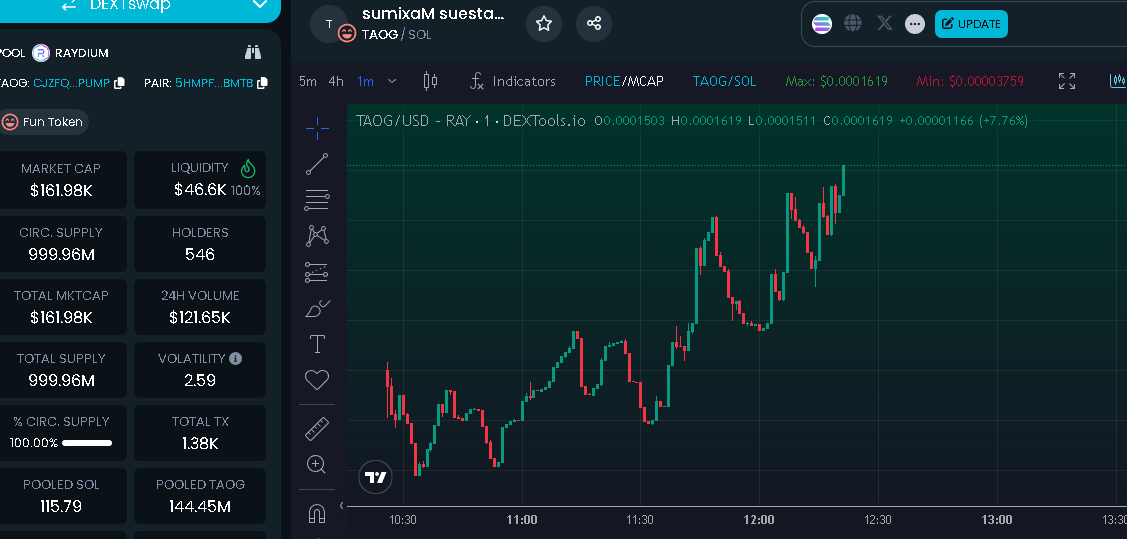The height and width of the screenshot is (539, 1127).
Task: Select the forecasting position tool
Action: (317, 272)
